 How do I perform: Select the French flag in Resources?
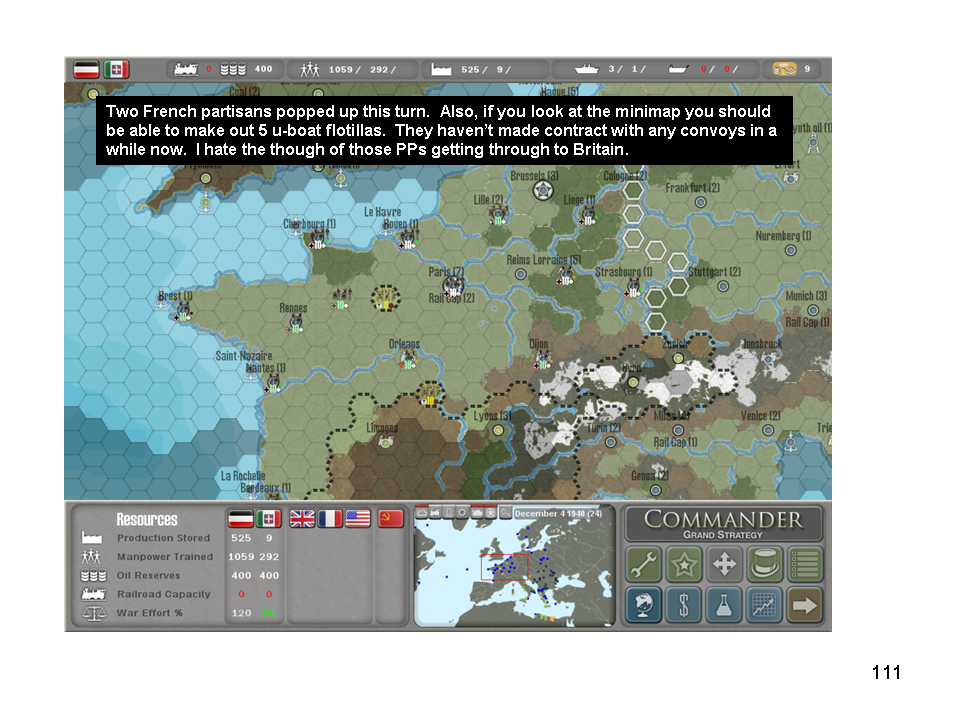tap(329, 519)
